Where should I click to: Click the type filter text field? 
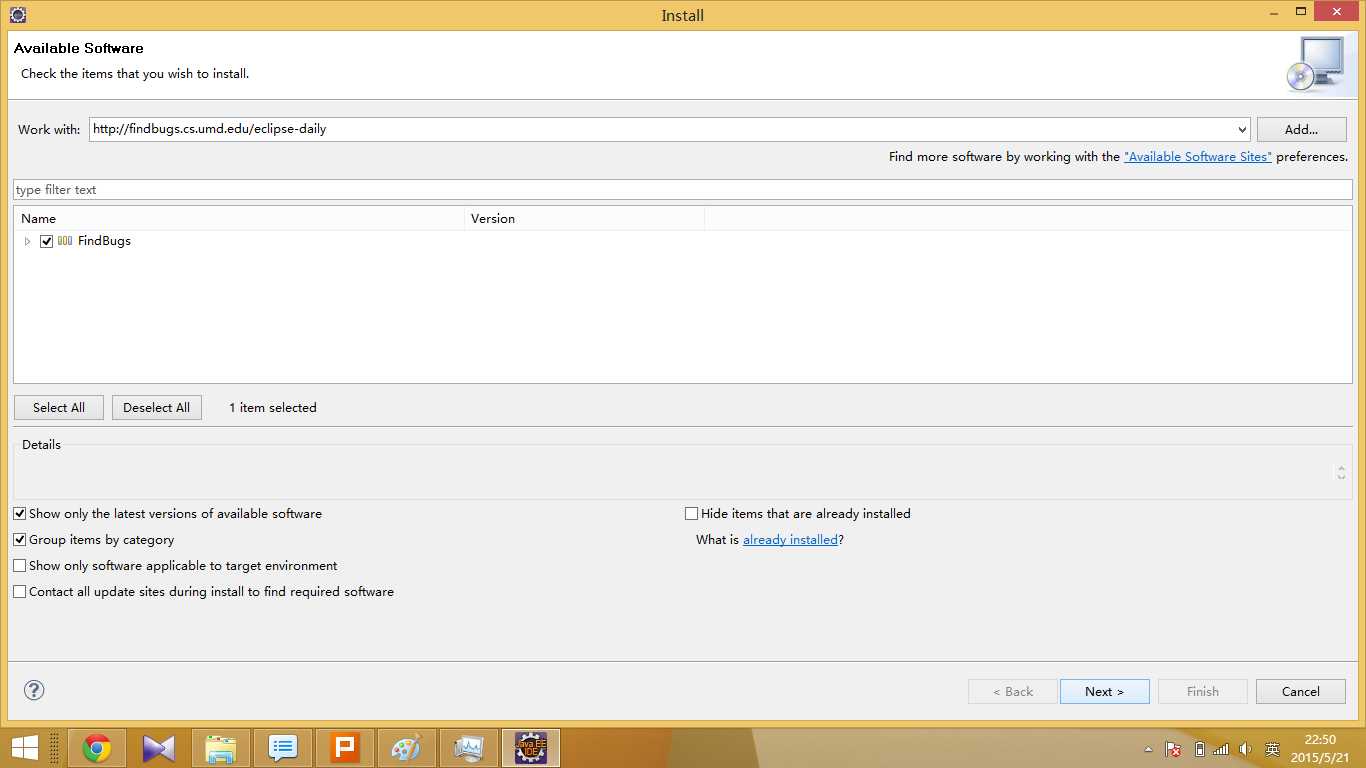tap(683, 190)
